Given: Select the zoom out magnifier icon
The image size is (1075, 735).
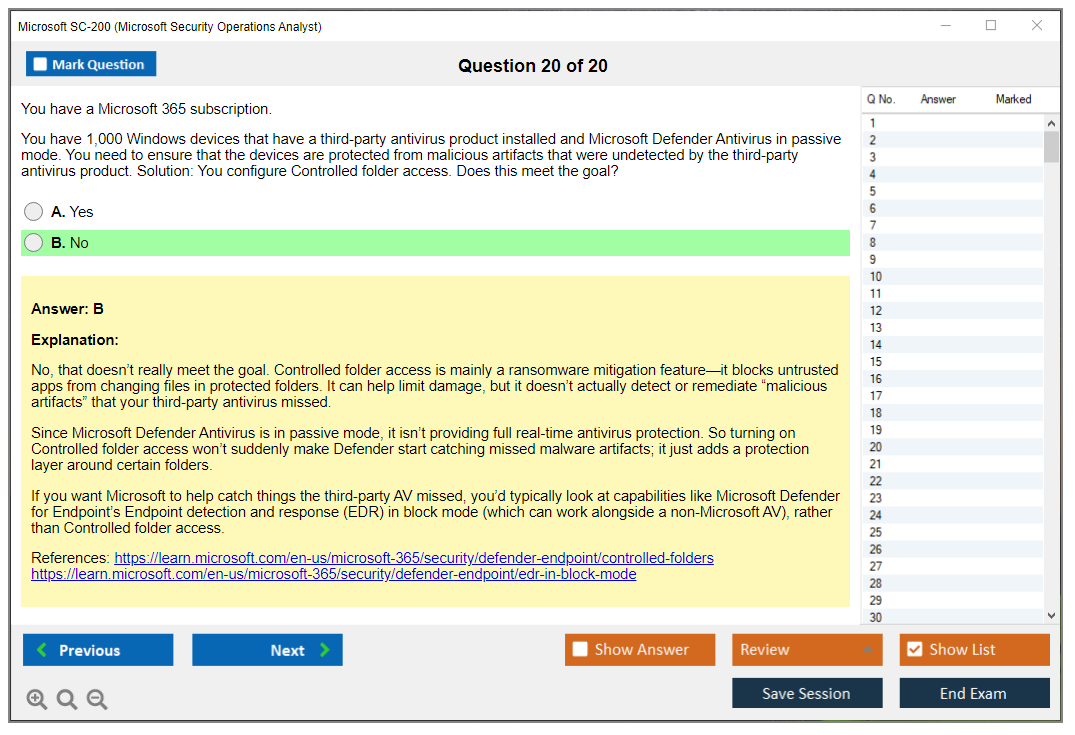Looking at the screenshot, I should pos(97,699).
